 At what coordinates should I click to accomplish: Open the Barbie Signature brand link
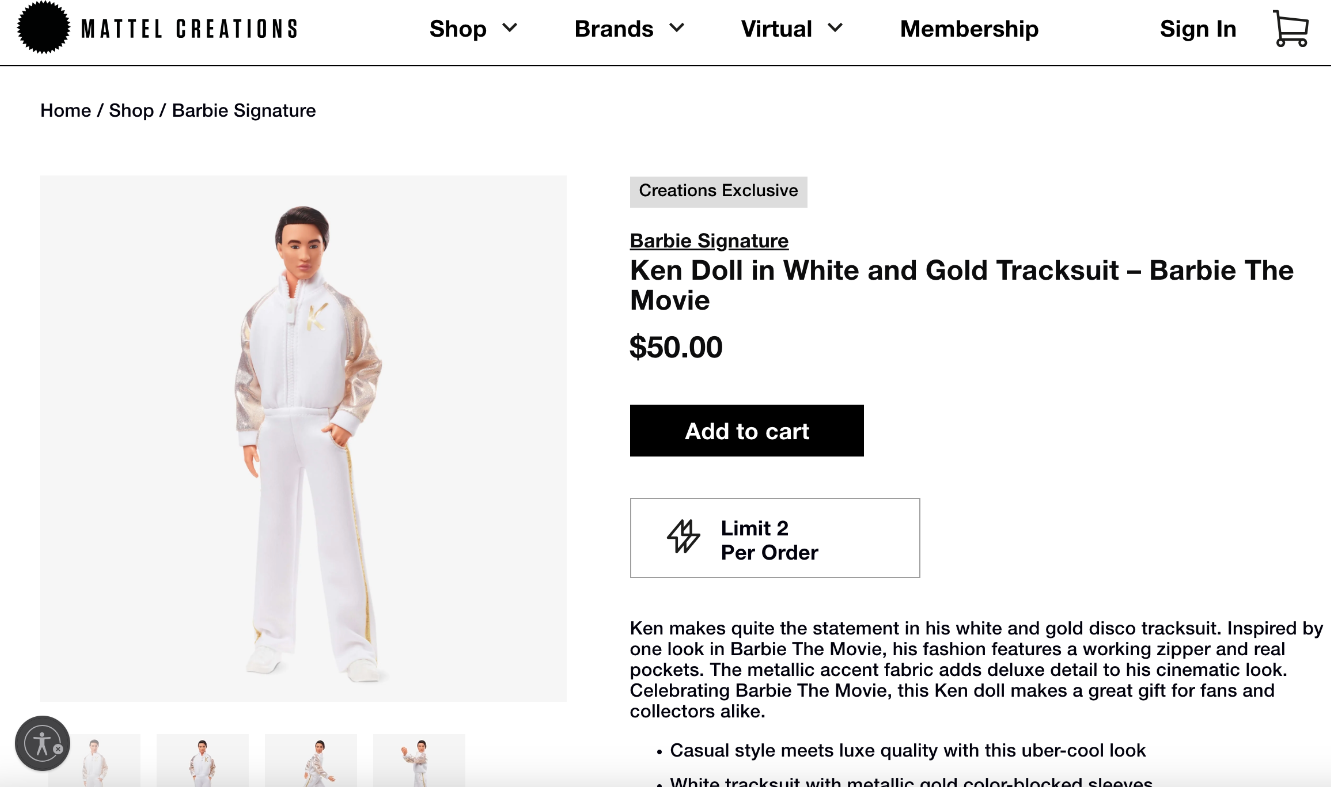click(x=709, y=240)
